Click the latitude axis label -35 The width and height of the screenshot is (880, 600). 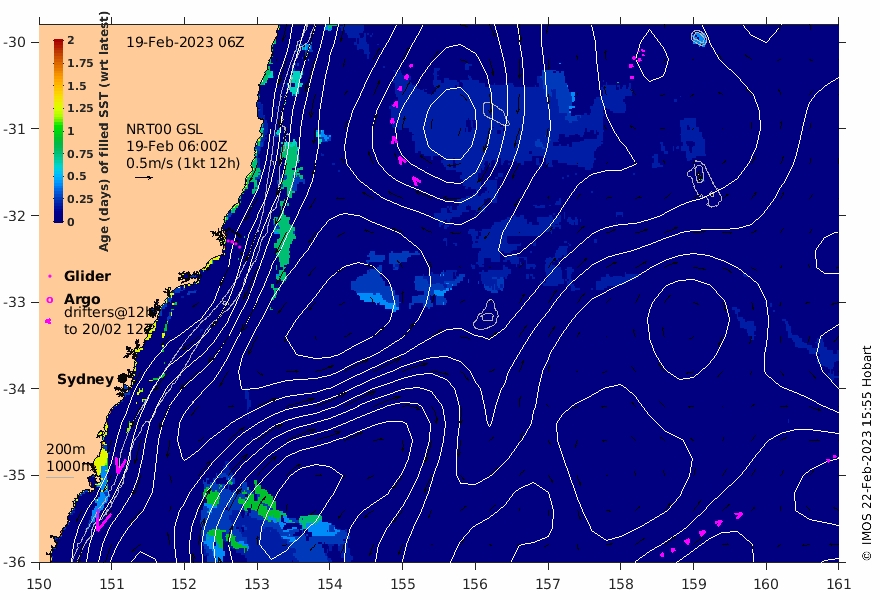click(13, 475)
